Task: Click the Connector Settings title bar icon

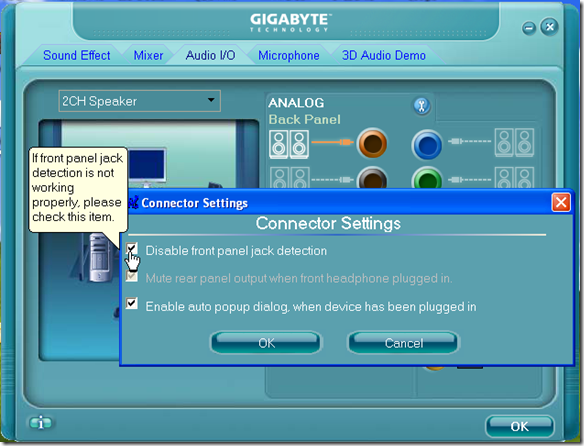Action: point(133,202)
